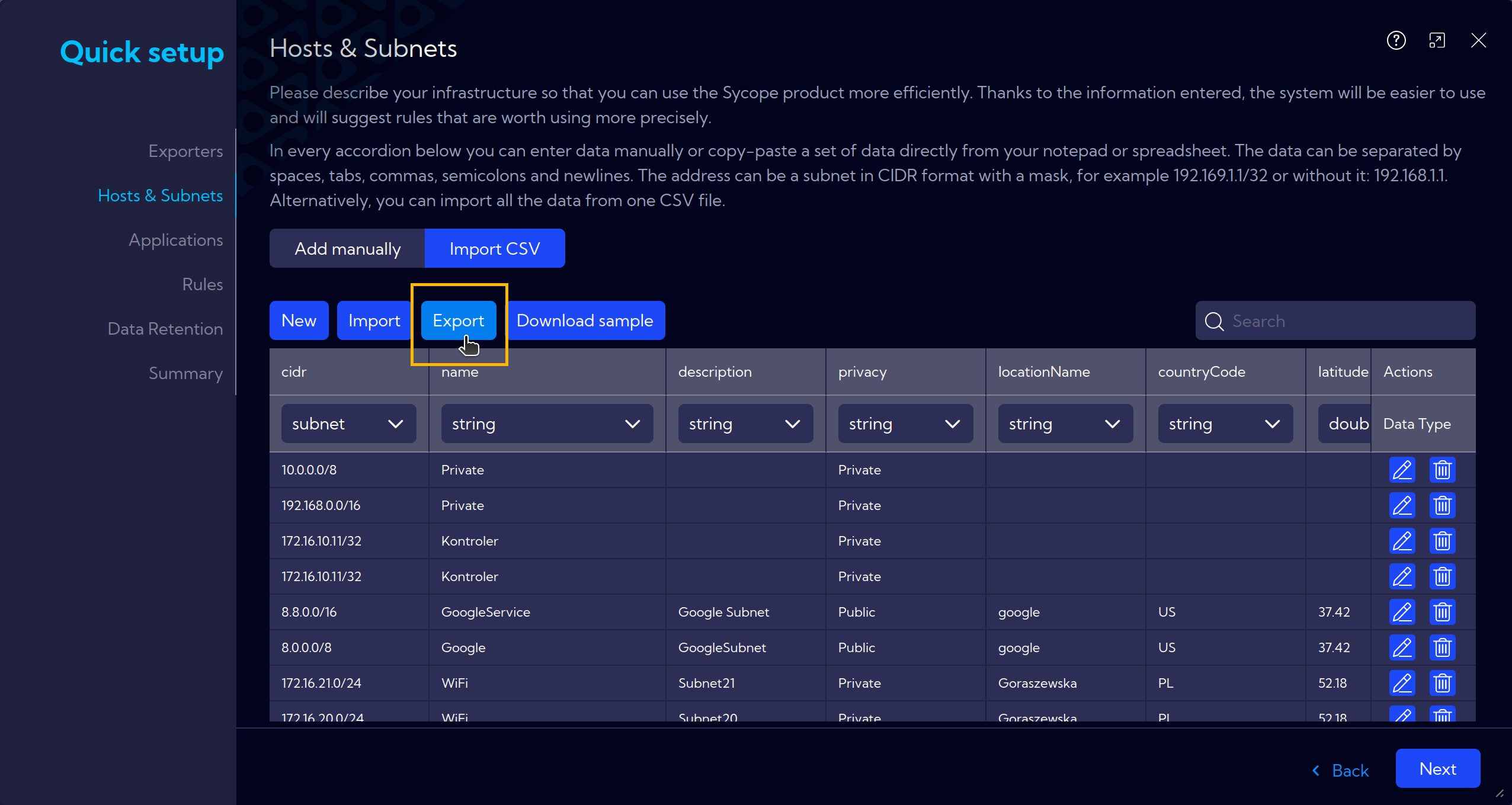Edit the 172.16.21.0/24 WiFi row
Image resolution: width=1512 pixels, height=805 pixels.
pos(1402,683)
